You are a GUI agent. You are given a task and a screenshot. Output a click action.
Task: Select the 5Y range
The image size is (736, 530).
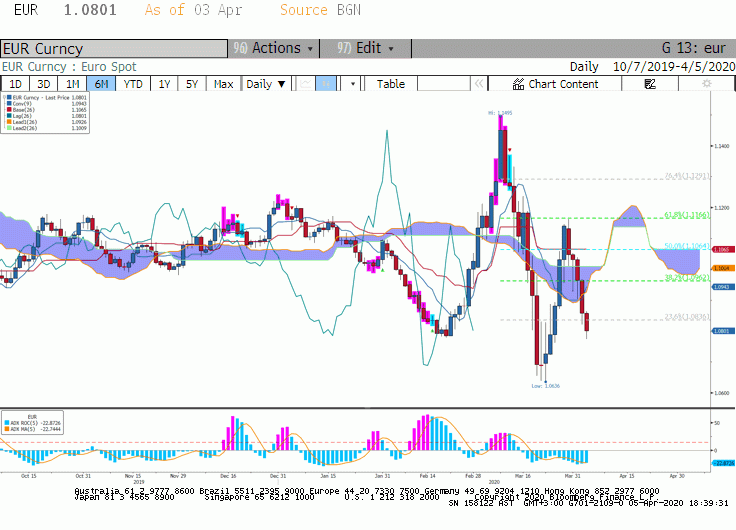192,84
